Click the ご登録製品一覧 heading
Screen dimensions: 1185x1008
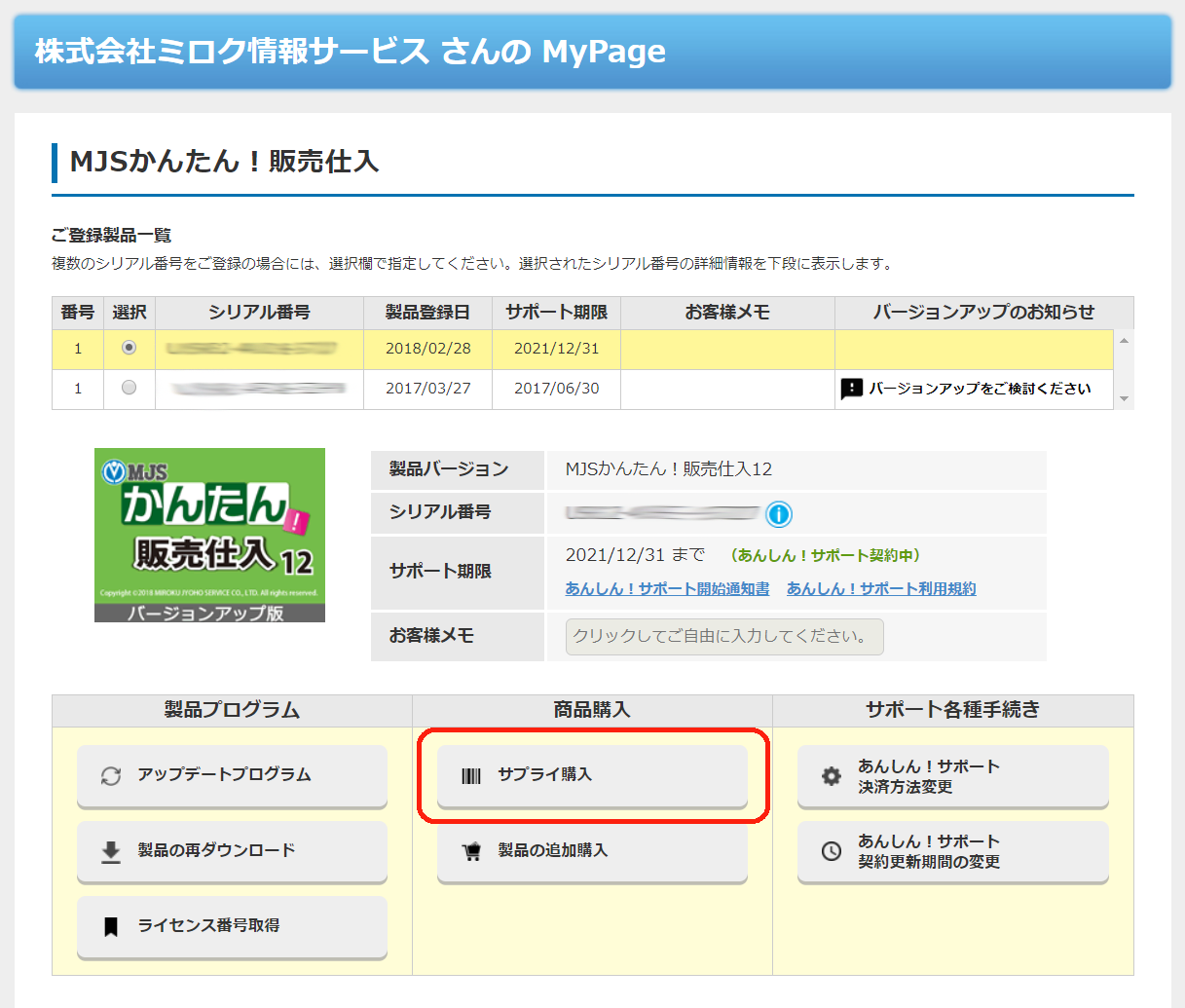(111, 236)
